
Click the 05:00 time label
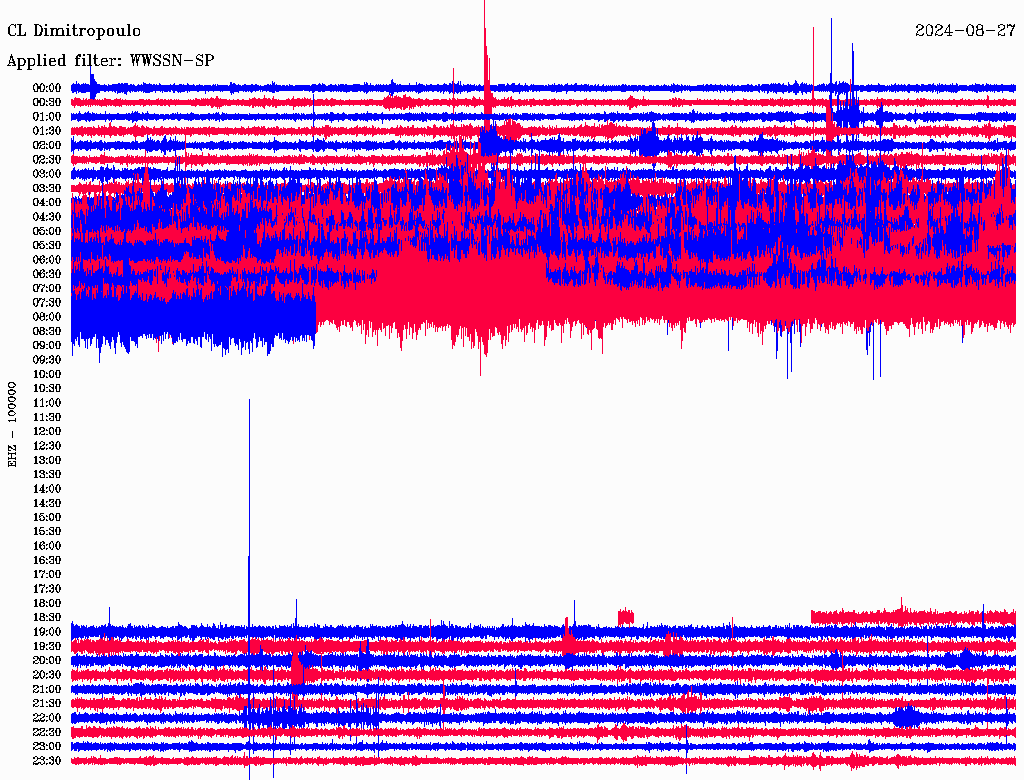[x=47, y=231]
